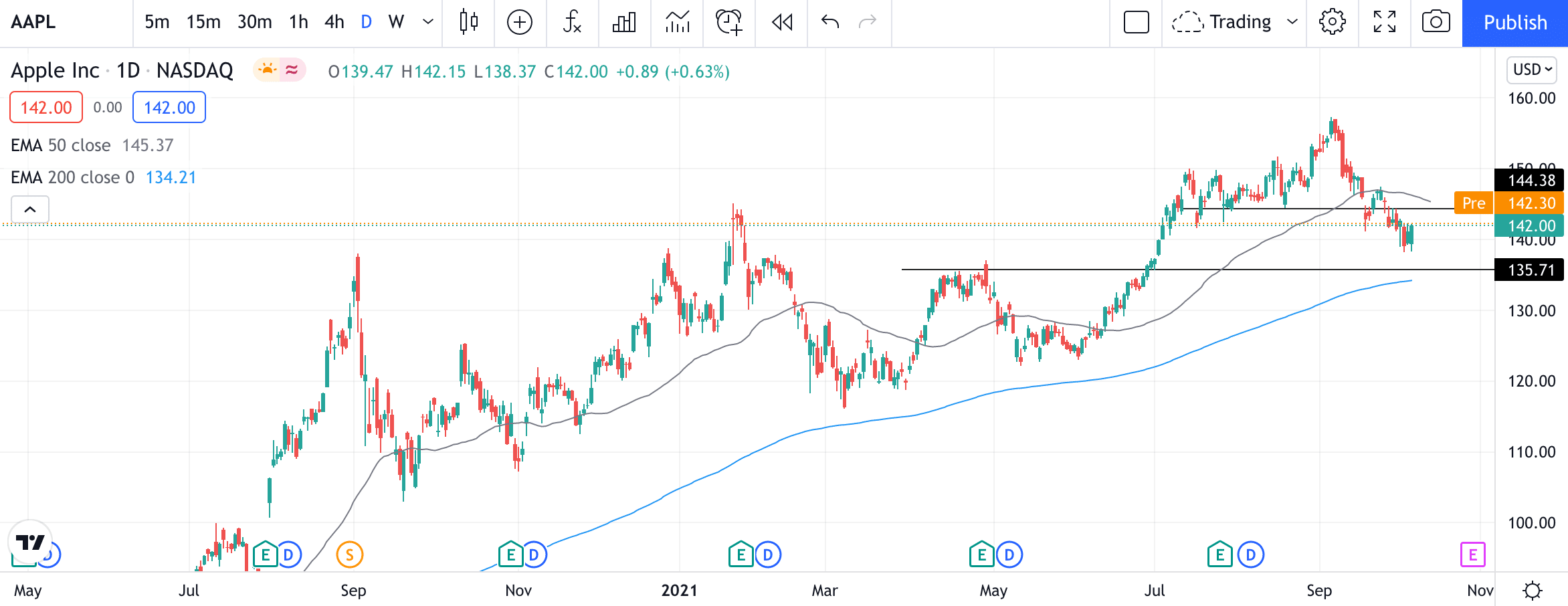Undo the last chart action

click(830, 22)
